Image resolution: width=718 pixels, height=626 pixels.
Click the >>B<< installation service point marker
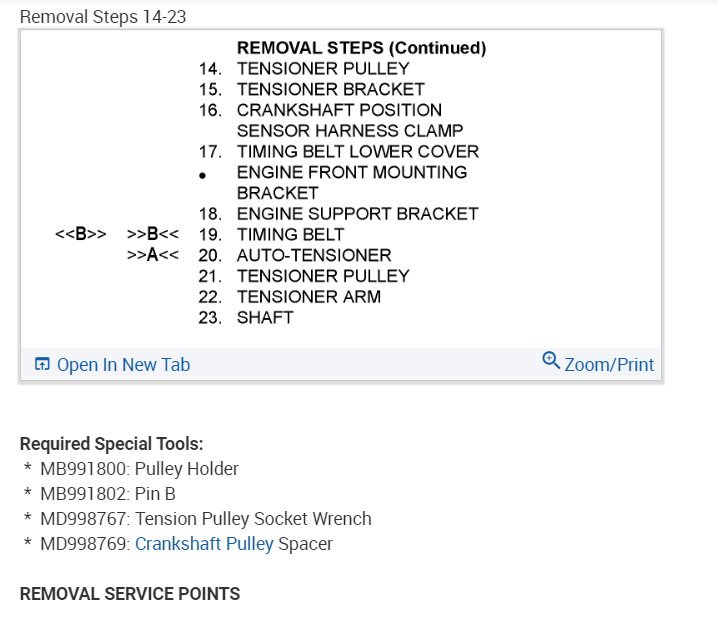coord(153,234)
